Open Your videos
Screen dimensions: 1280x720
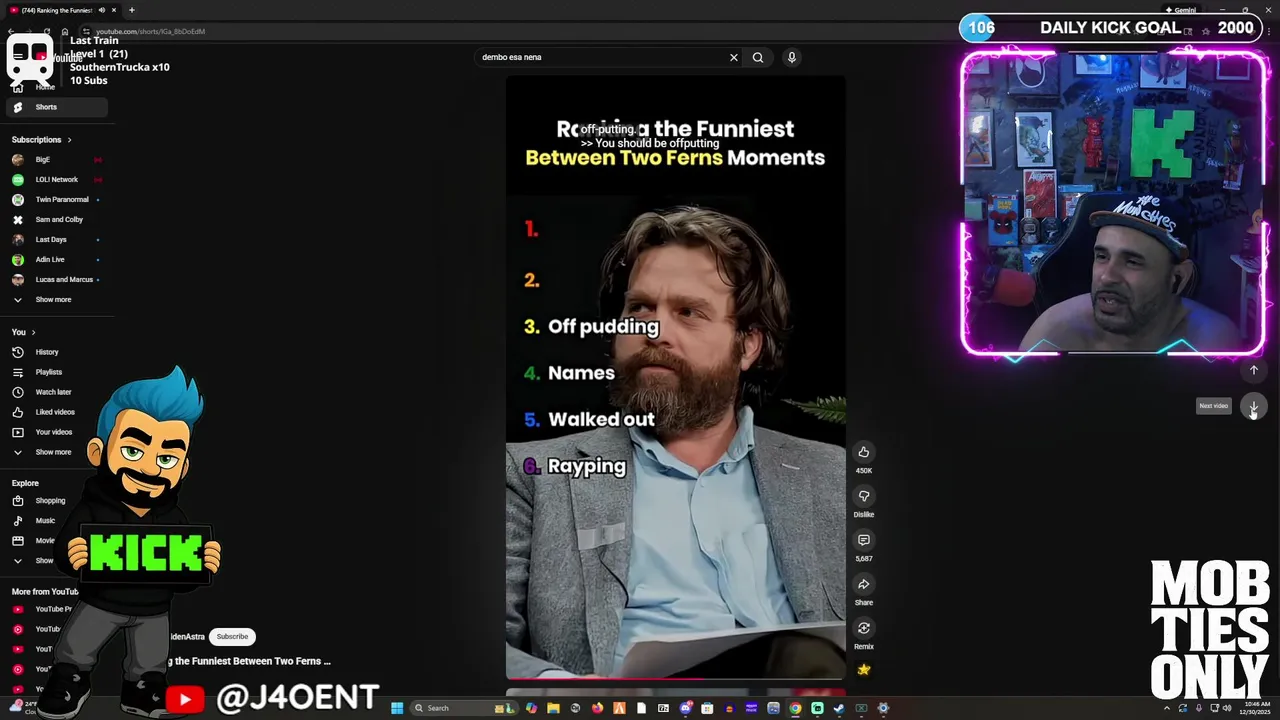(53, 432)
